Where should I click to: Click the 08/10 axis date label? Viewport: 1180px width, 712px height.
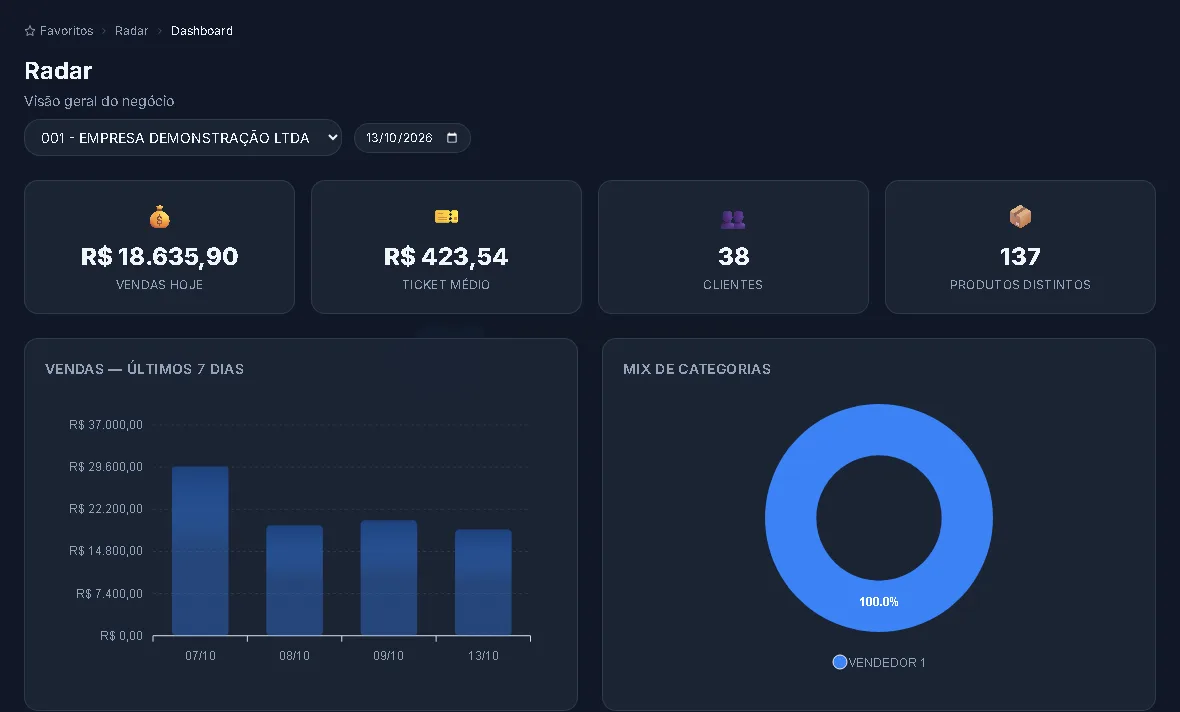[294, 656]
